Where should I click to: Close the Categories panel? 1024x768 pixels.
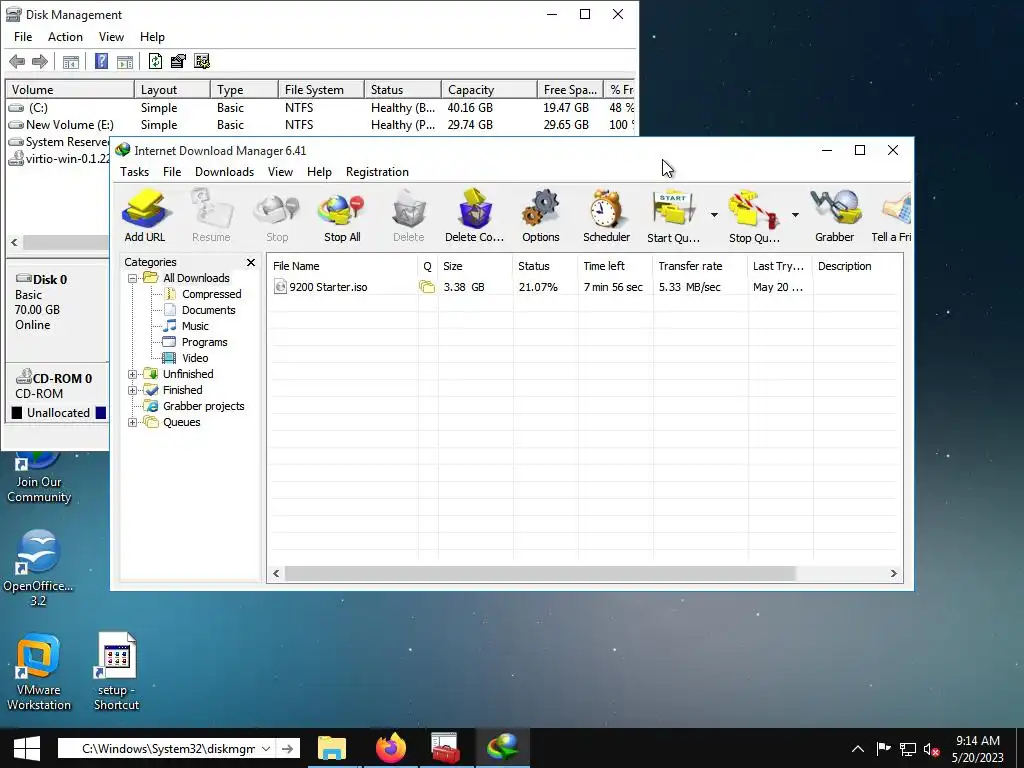pos(251,262)
